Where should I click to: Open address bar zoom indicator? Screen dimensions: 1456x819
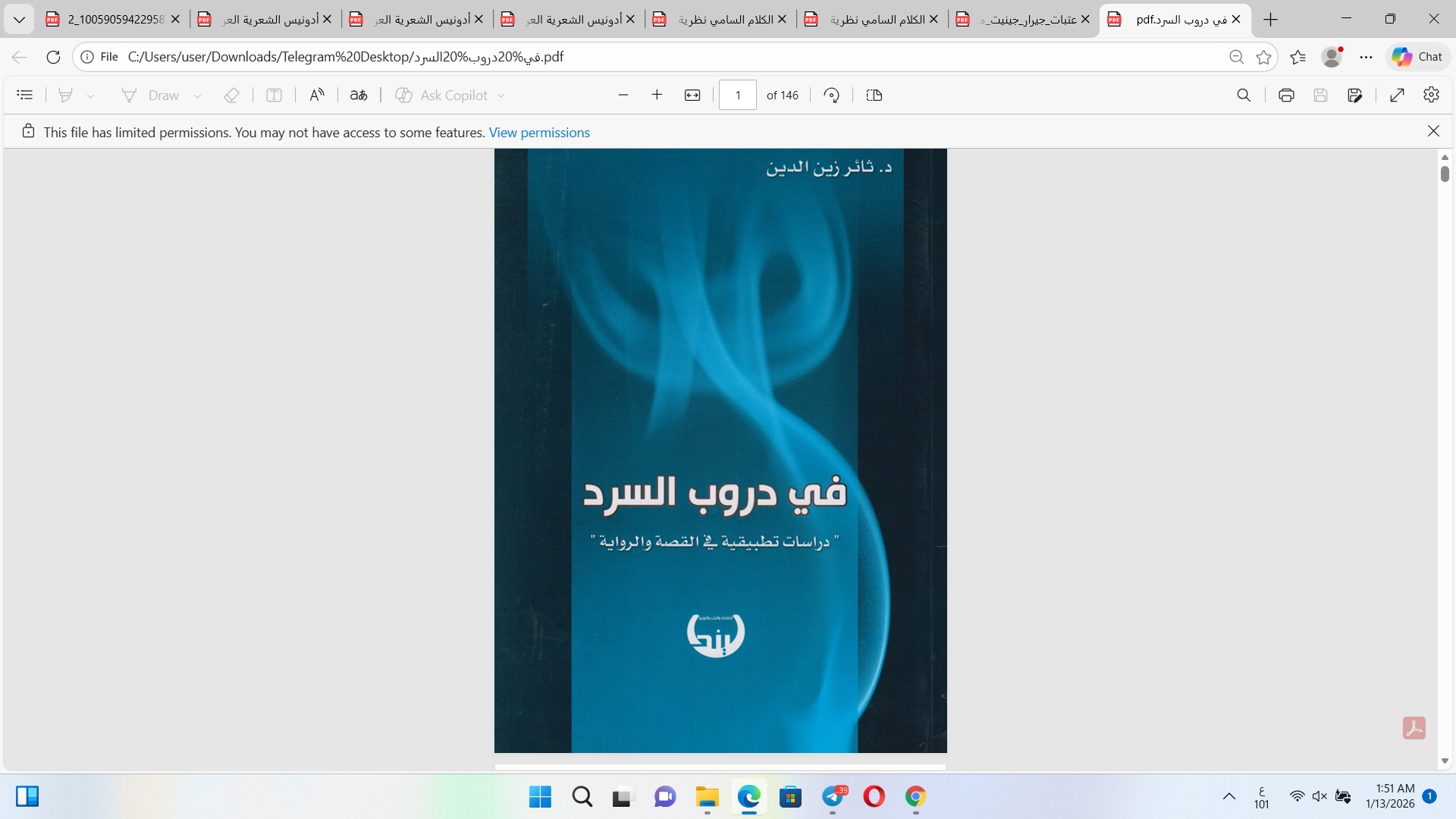(x=1236, y=57)
